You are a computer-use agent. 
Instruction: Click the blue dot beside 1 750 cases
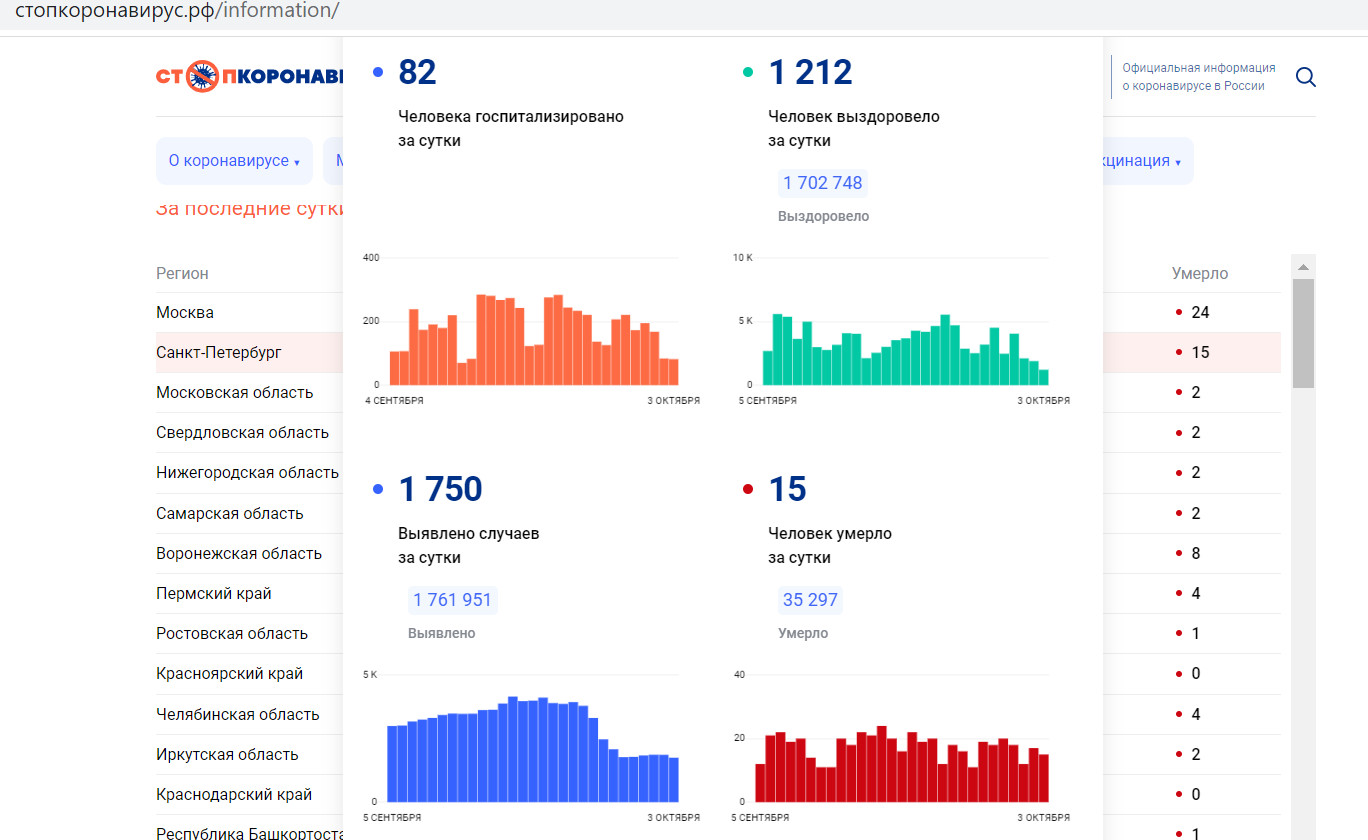(378, 489)
